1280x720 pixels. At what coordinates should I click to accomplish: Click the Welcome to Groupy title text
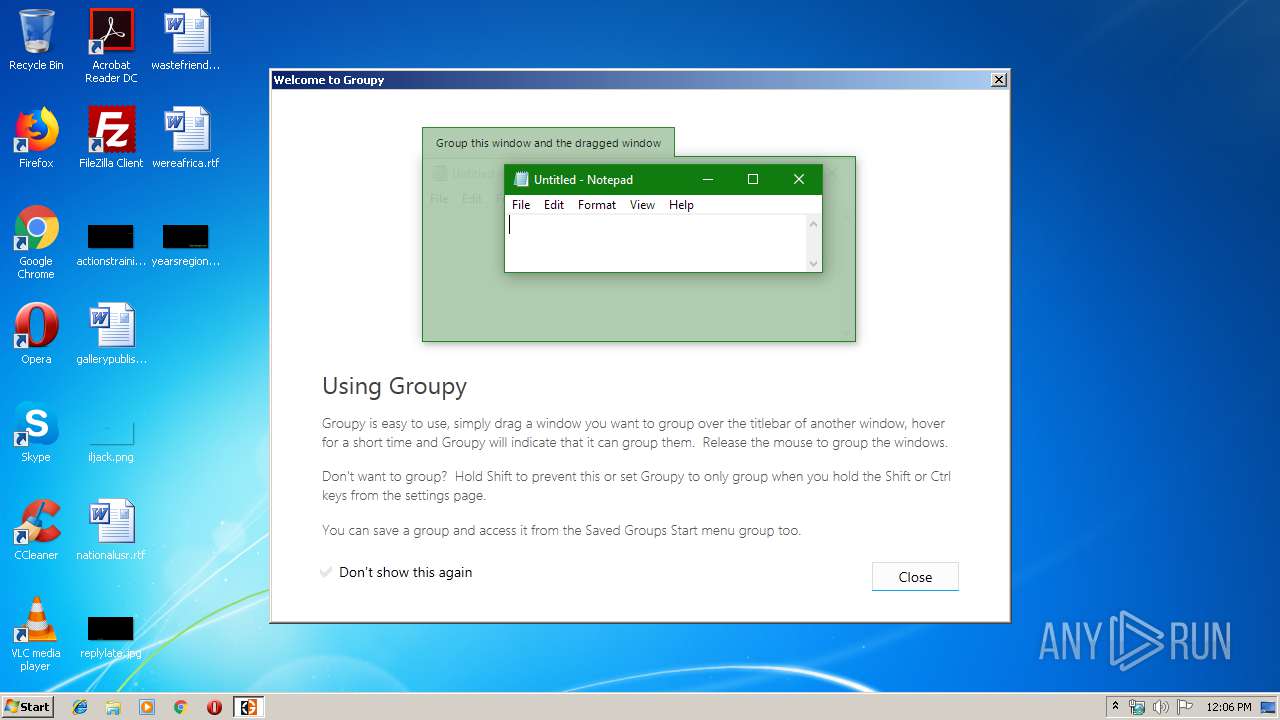(x=329, y=80)
